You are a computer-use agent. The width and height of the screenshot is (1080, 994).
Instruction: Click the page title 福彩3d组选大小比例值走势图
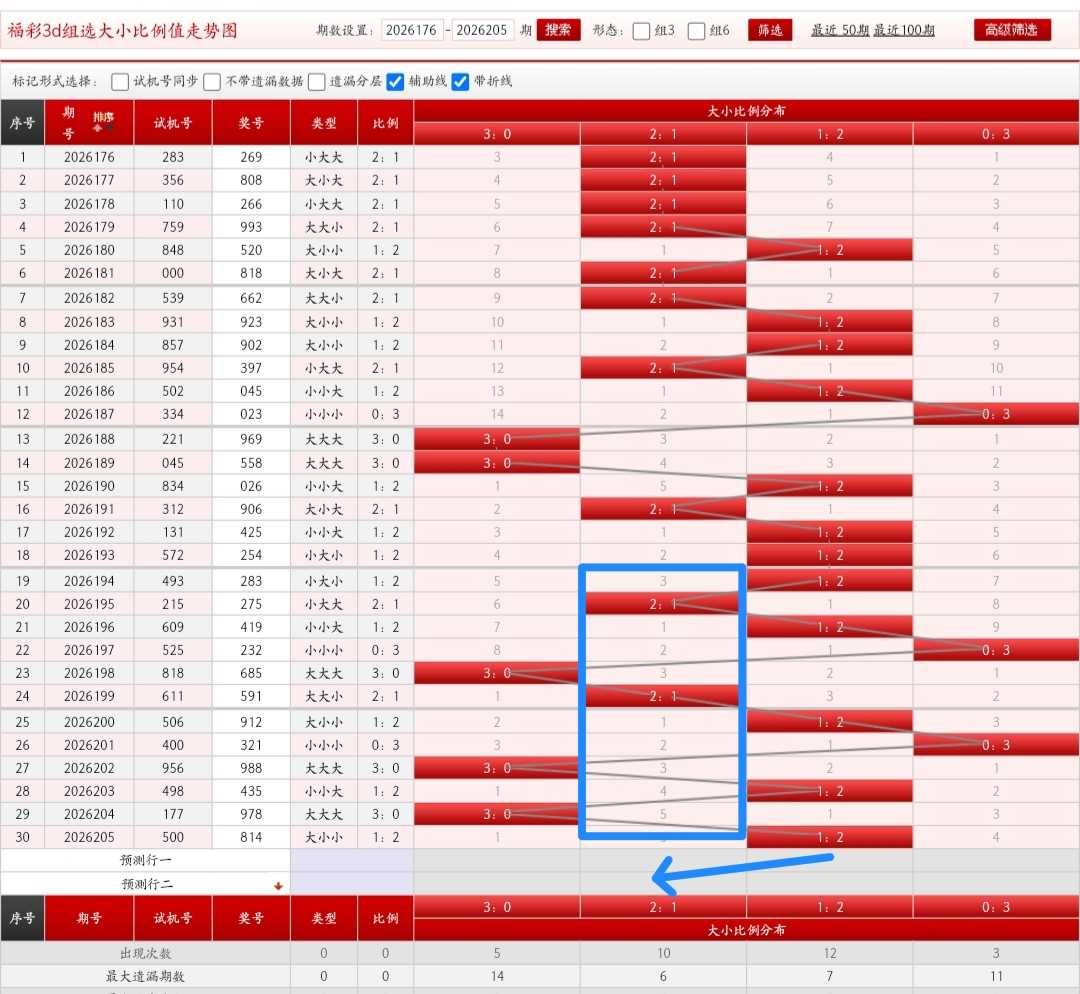coord(123,31)
